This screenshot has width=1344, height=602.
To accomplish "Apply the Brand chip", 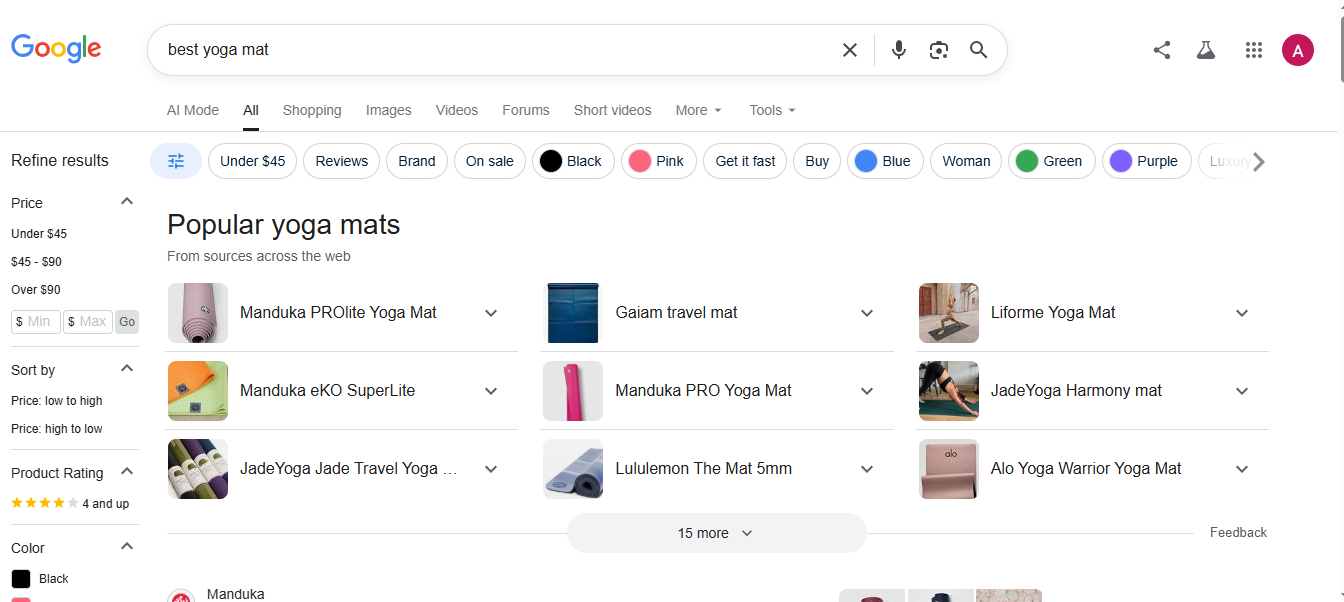I will coord(417,161).
